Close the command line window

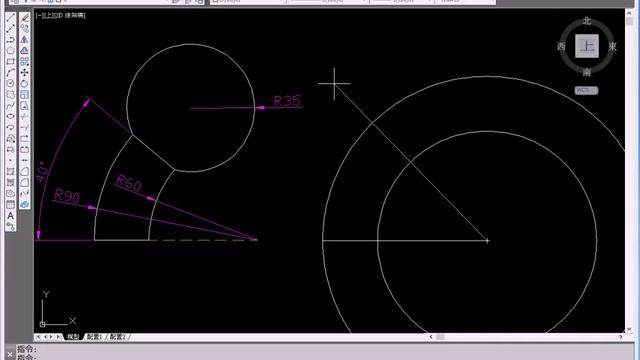(x=10, y=355)
